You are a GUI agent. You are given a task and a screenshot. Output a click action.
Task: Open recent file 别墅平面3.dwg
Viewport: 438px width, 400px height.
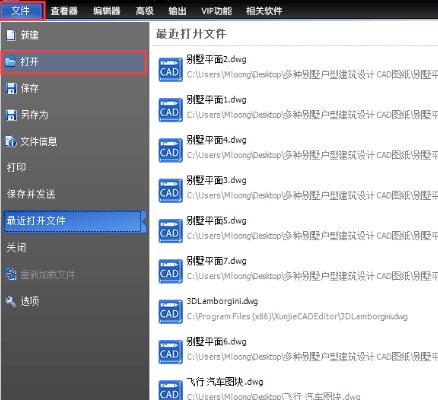coord(216,180)
